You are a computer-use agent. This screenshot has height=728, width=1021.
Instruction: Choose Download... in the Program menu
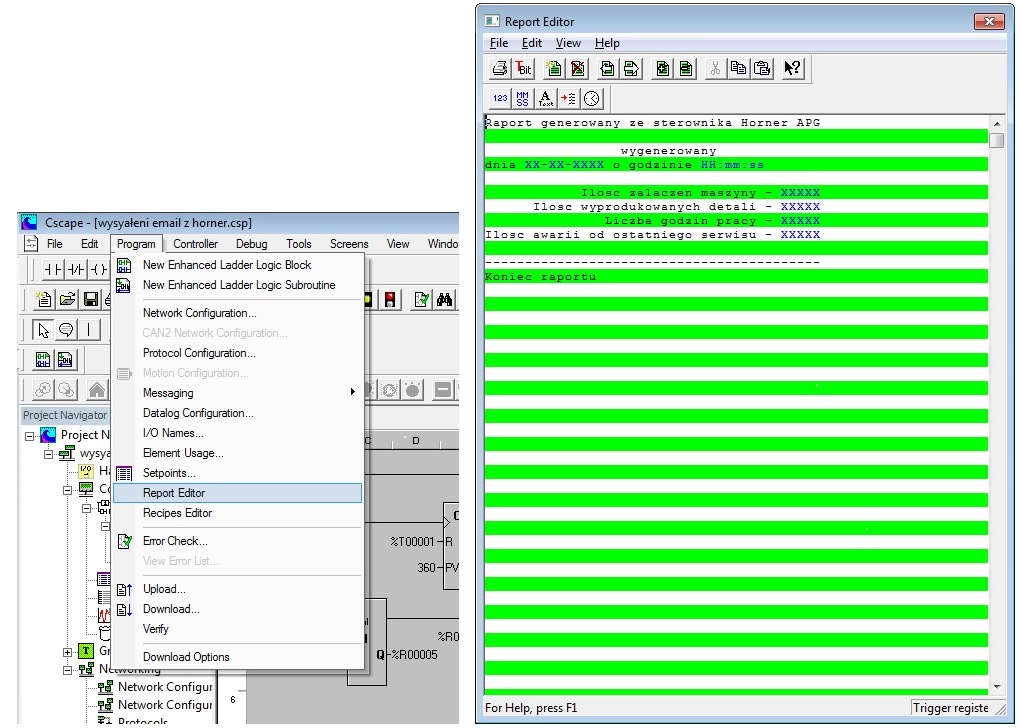237,609
